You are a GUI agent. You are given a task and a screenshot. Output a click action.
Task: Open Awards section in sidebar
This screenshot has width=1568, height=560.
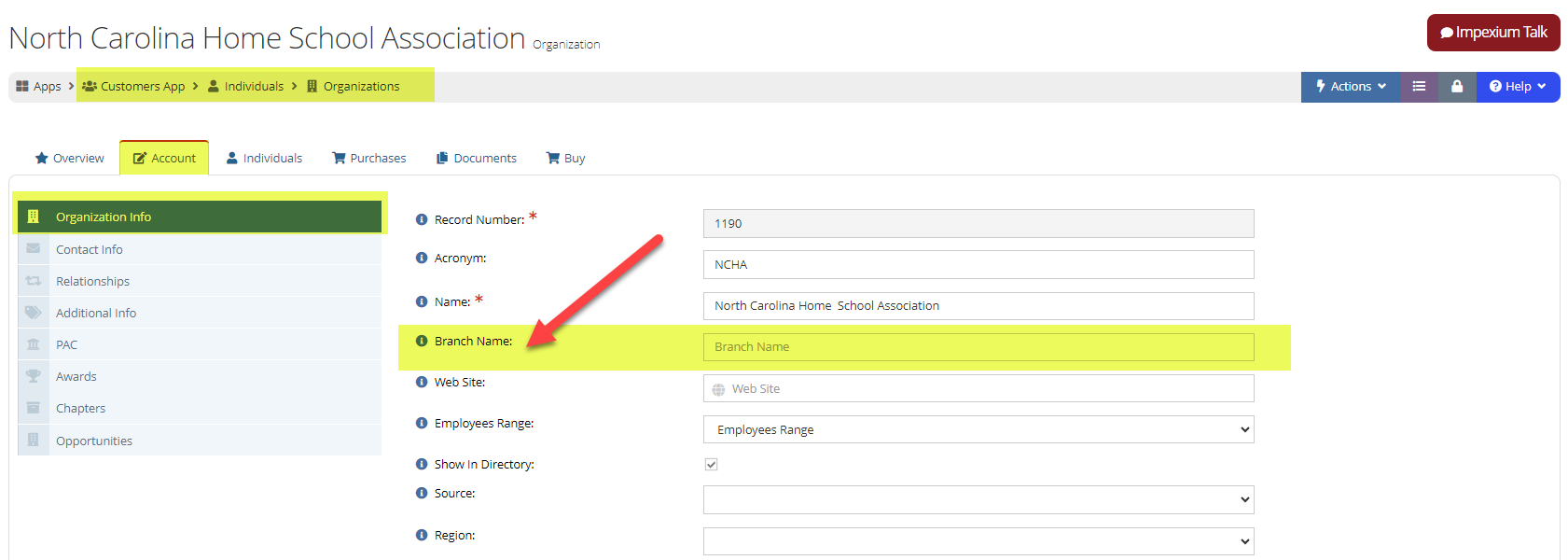click(x=200, y=376)
